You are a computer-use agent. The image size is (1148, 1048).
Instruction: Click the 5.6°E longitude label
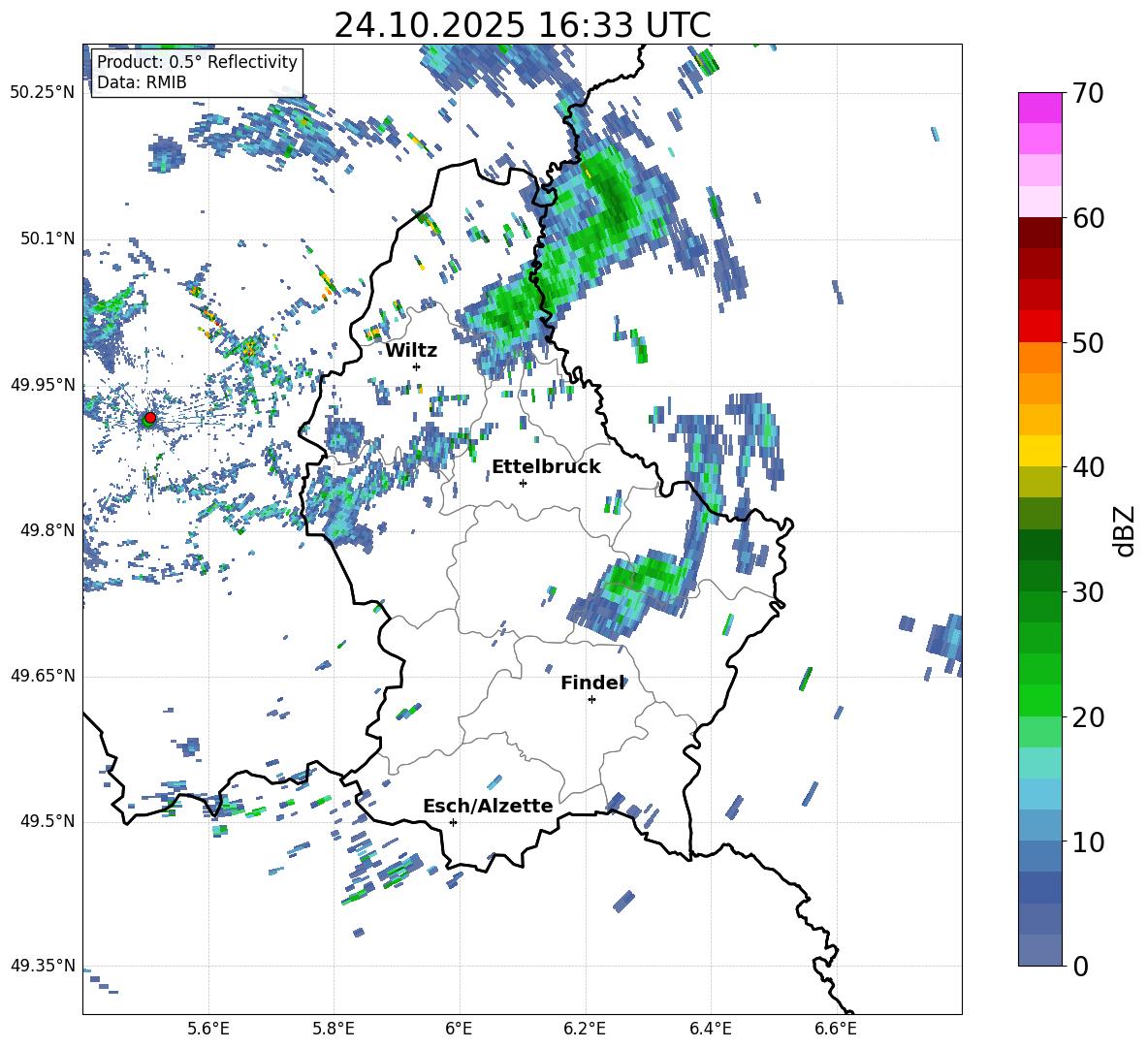click(x=208, y=1029)
